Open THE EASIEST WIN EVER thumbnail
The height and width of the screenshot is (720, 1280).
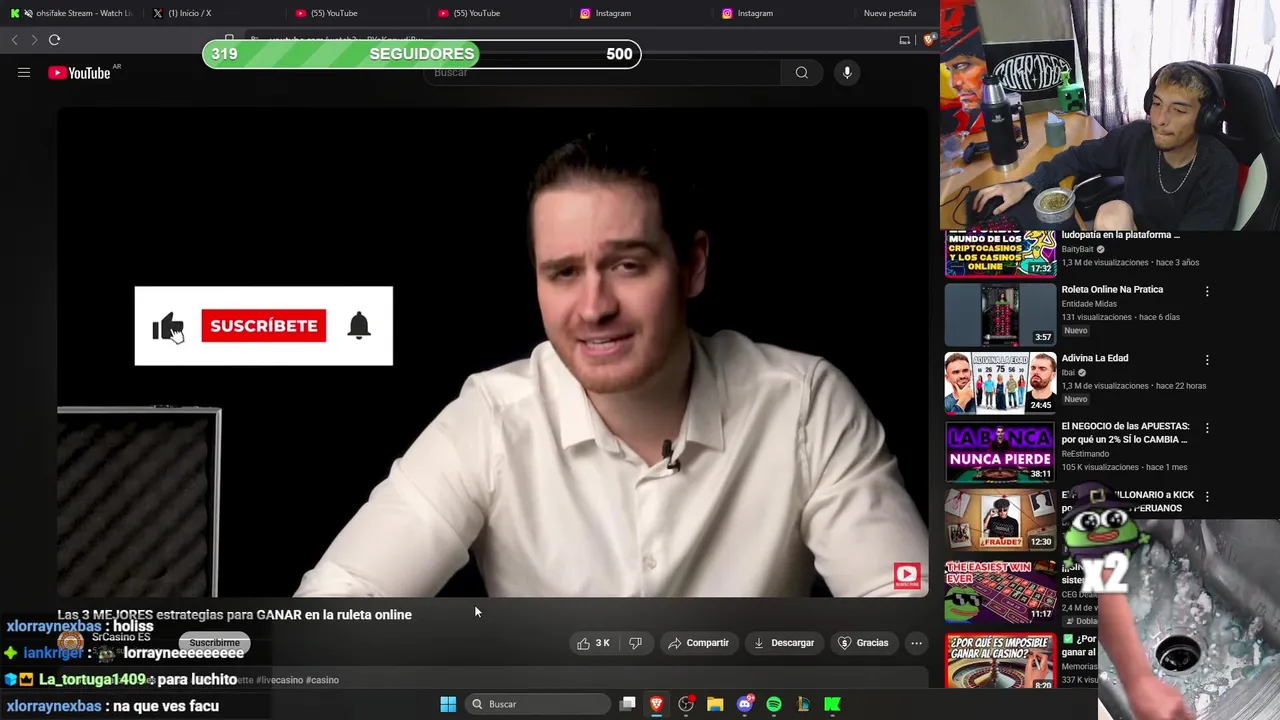[x=1000, y=591]
